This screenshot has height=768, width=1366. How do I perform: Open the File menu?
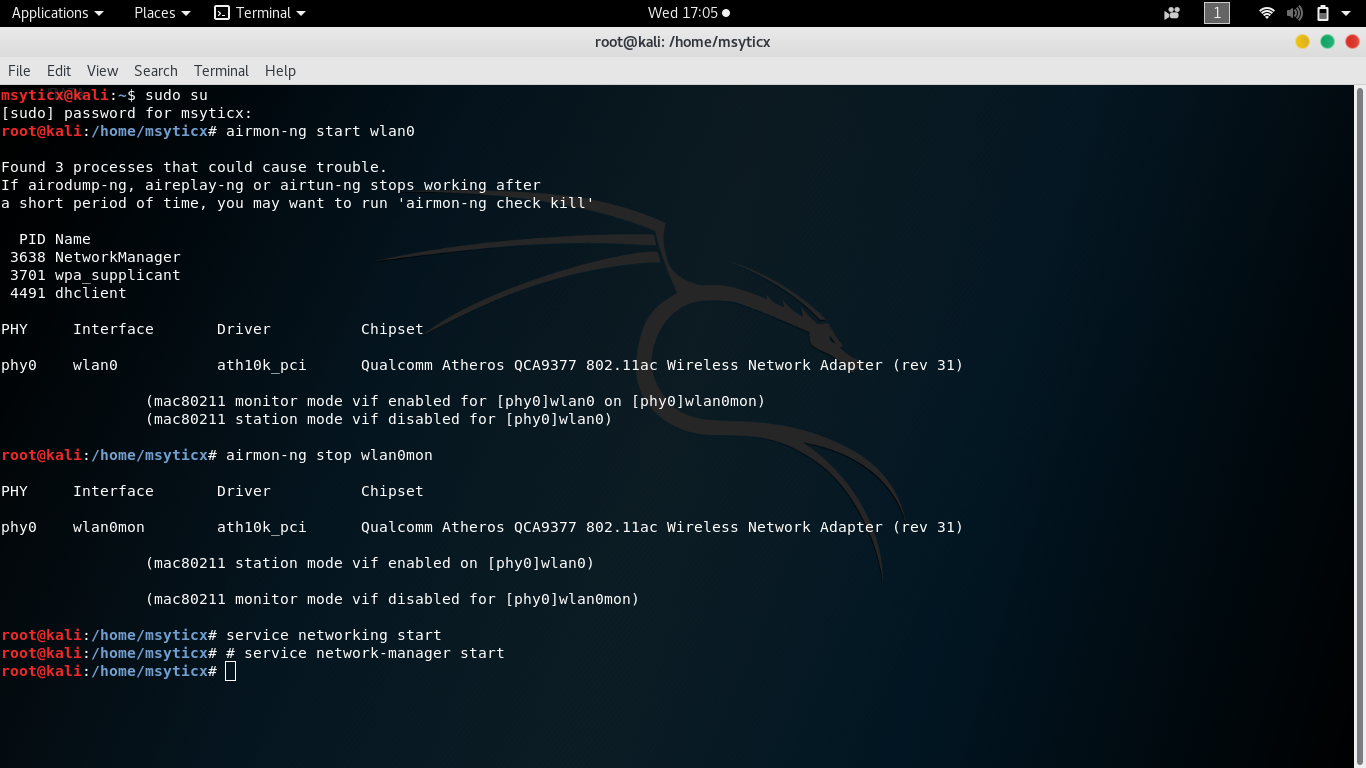click(19, 71)
